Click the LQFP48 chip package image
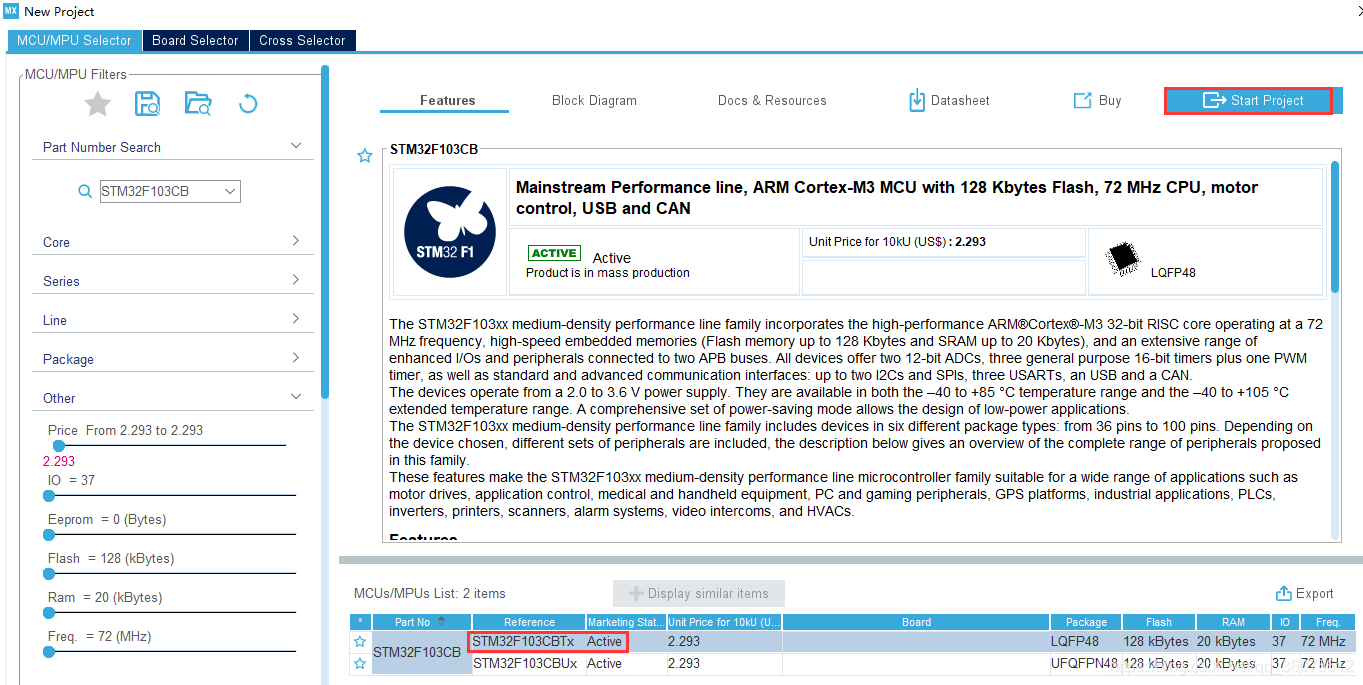The image size is (1363, 685). [1123, 260]
